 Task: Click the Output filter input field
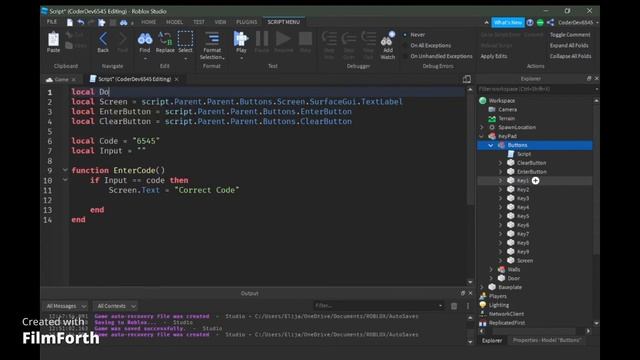coord(379,306)
